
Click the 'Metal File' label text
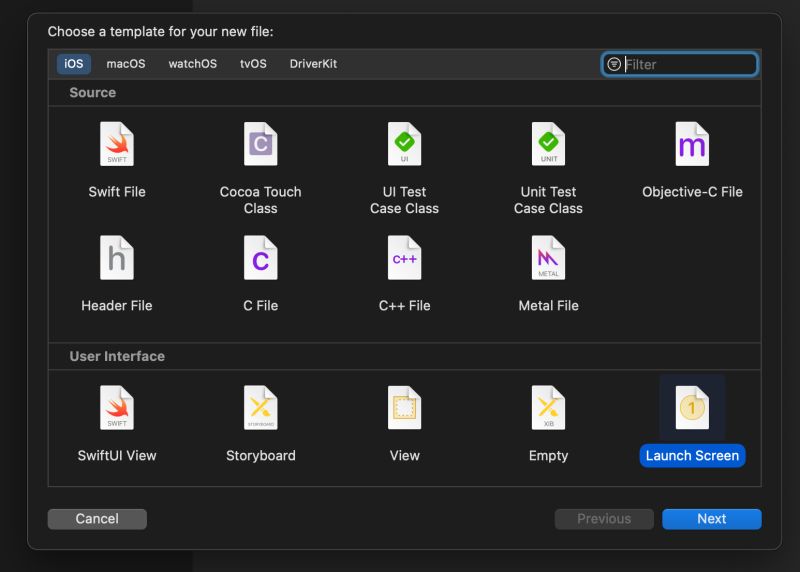coord(548,306)
